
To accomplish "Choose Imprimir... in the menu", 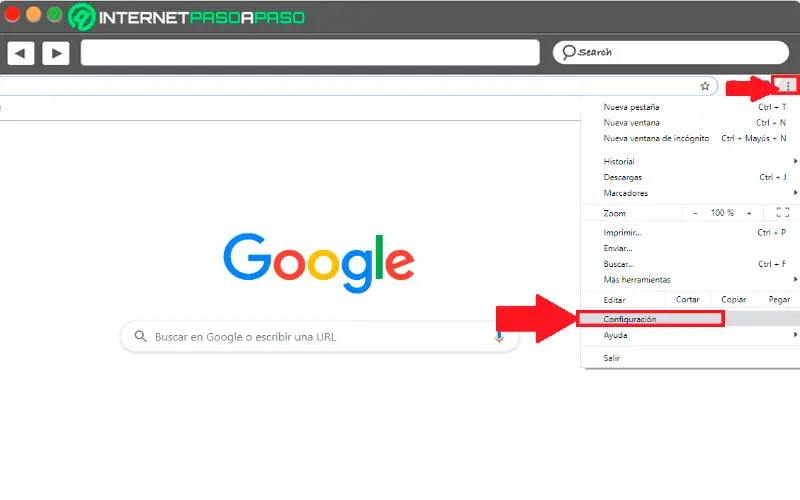I will click(x=691, y=233).
